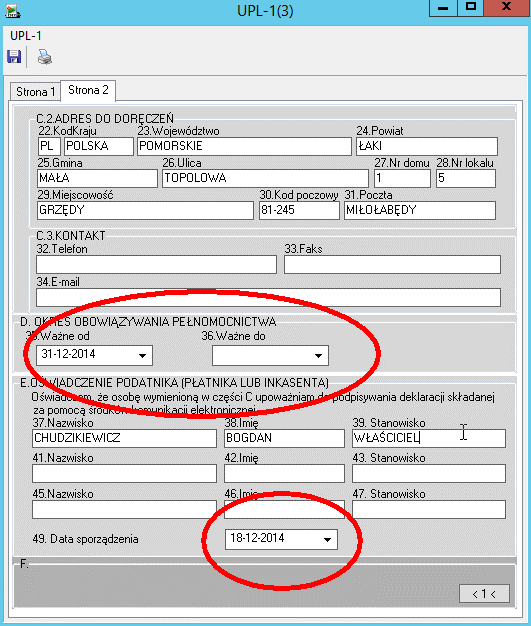Click the Ulica field containing TOPOLOWA
The image size is (531, 626).
(266, 178)
